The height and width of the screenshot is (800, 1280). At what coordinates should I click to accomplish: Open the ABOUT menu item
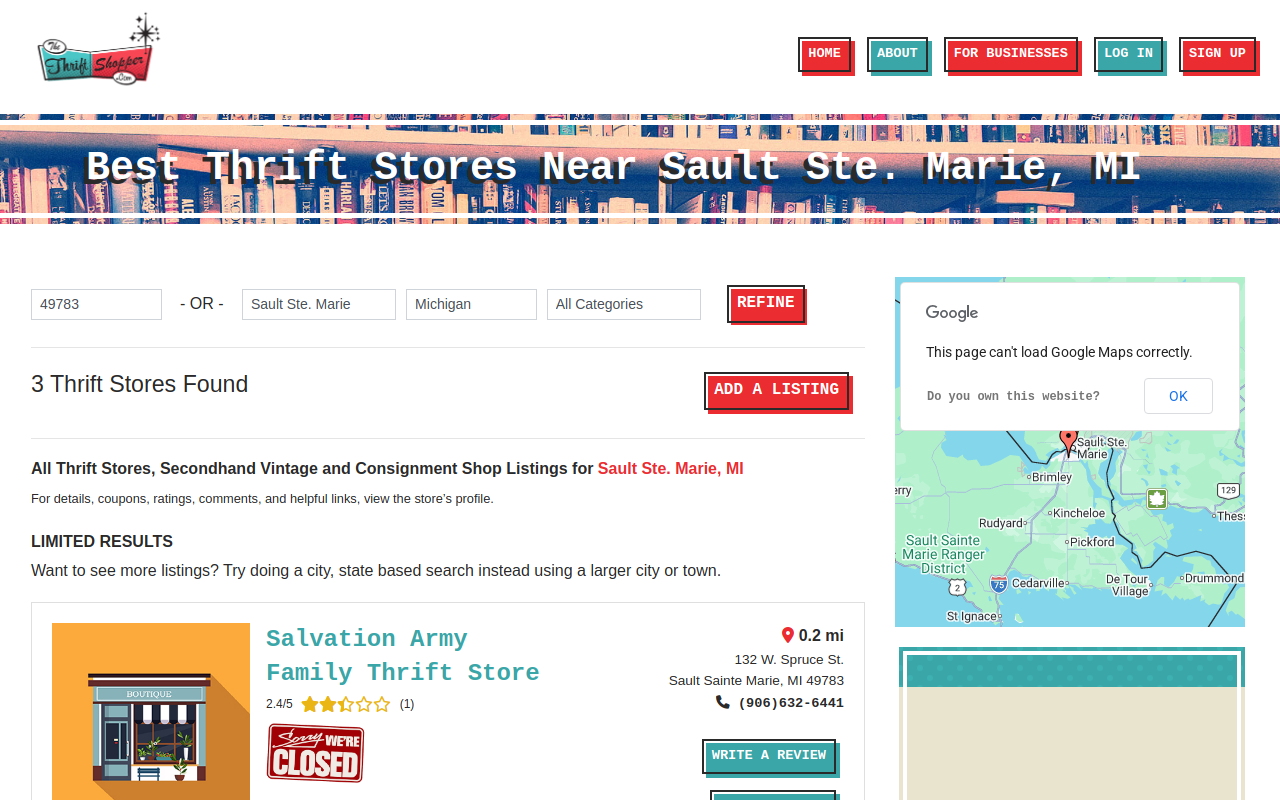(897, 54)
